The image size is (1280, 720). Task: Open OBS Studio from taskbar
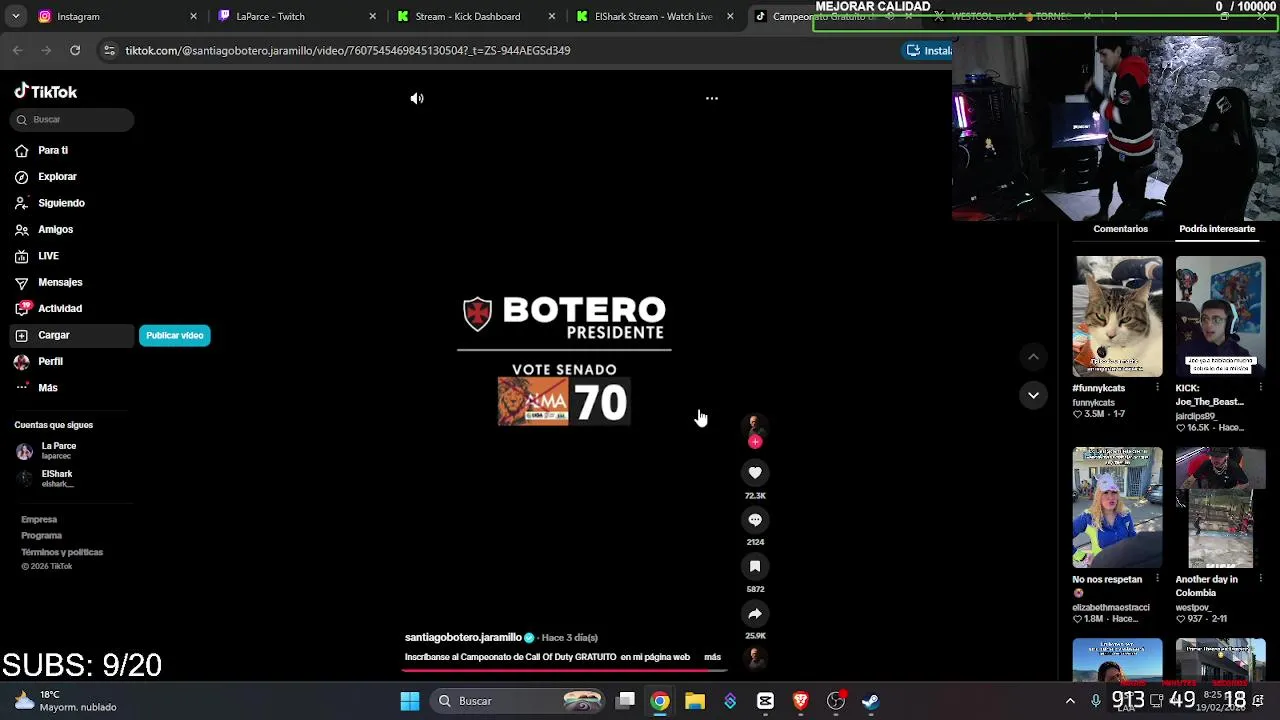click(836, 701)
